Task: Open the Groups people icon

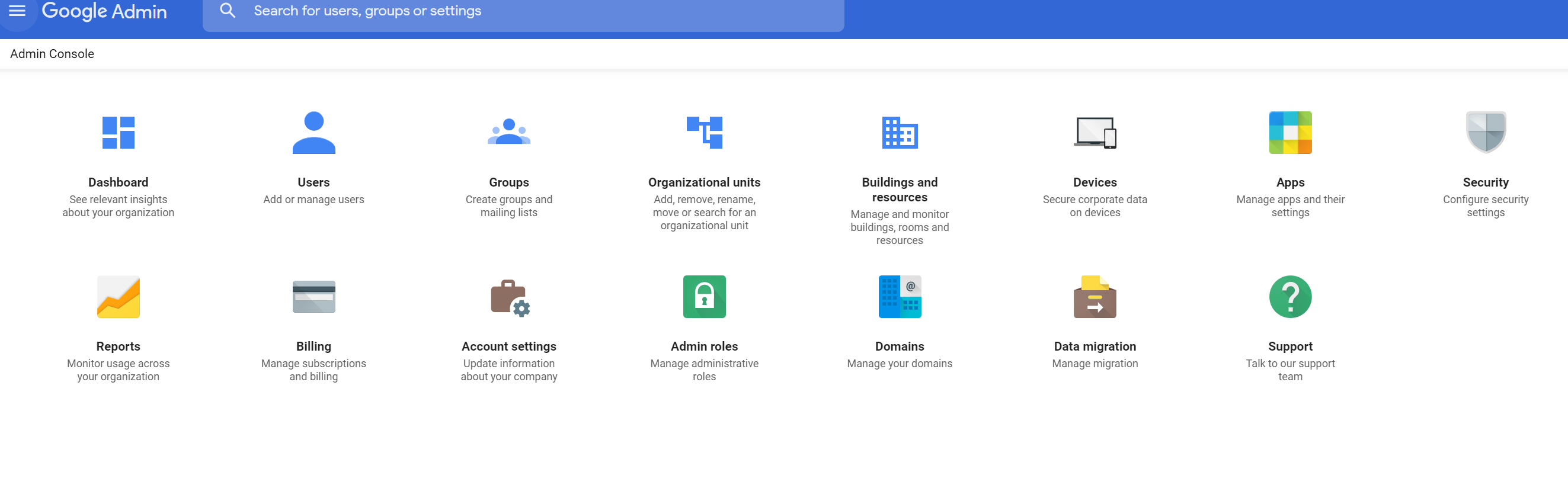Action: tap(509, 132)
